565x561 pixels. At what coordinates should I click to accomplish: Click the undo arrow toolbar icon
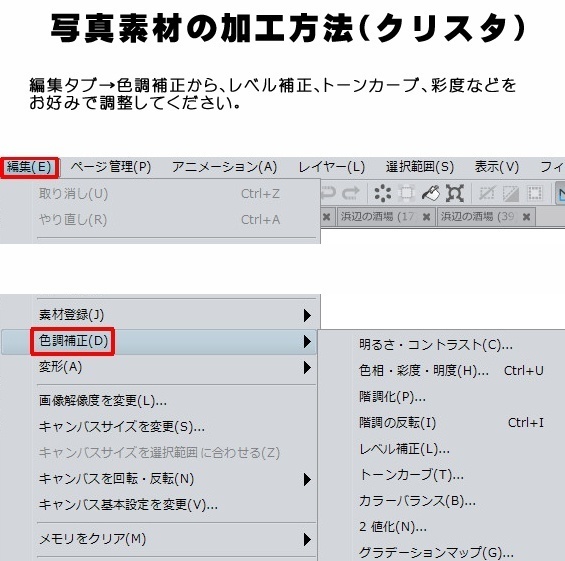[329, 193]
